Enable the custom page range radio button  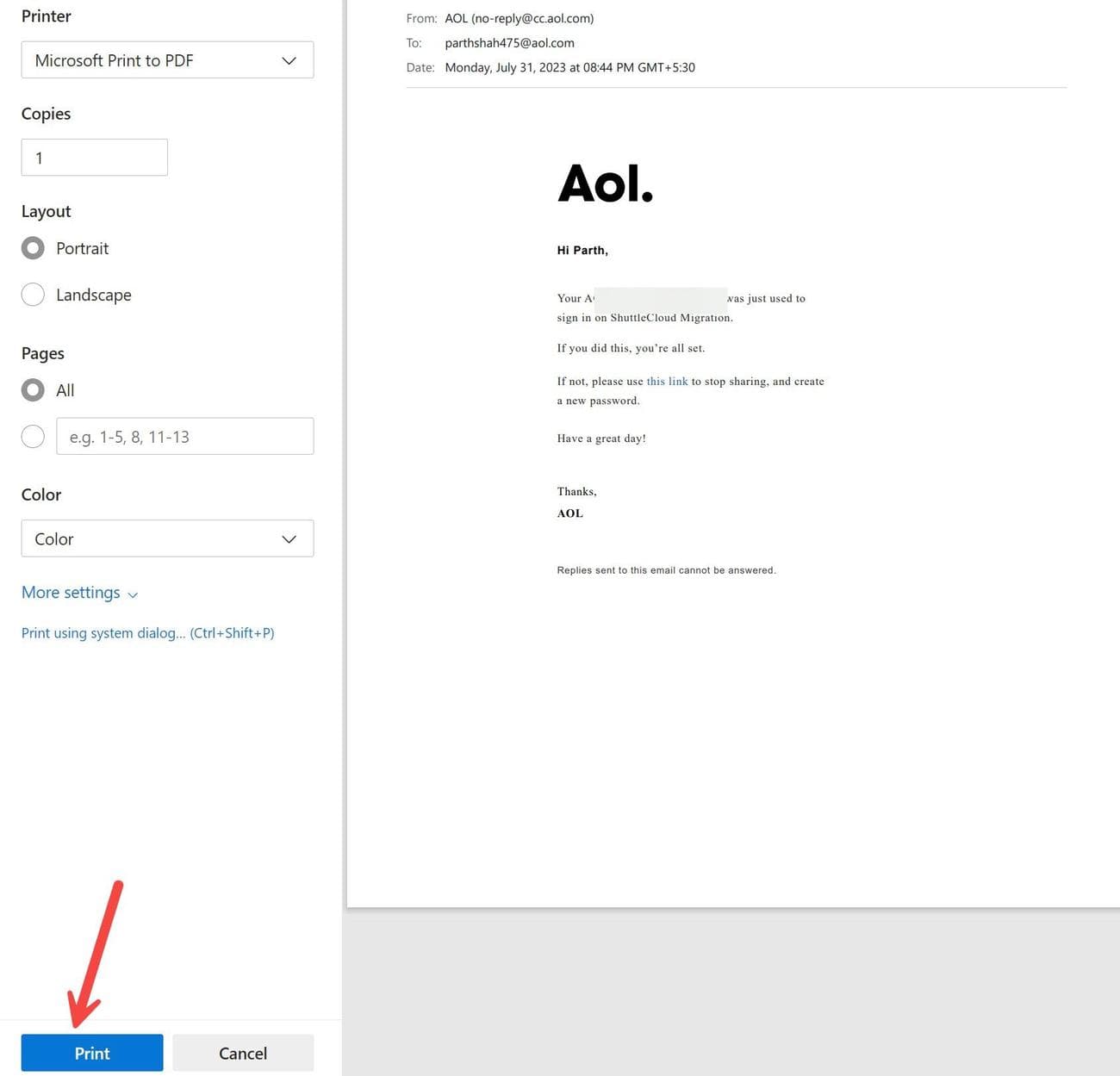point(33,436)
